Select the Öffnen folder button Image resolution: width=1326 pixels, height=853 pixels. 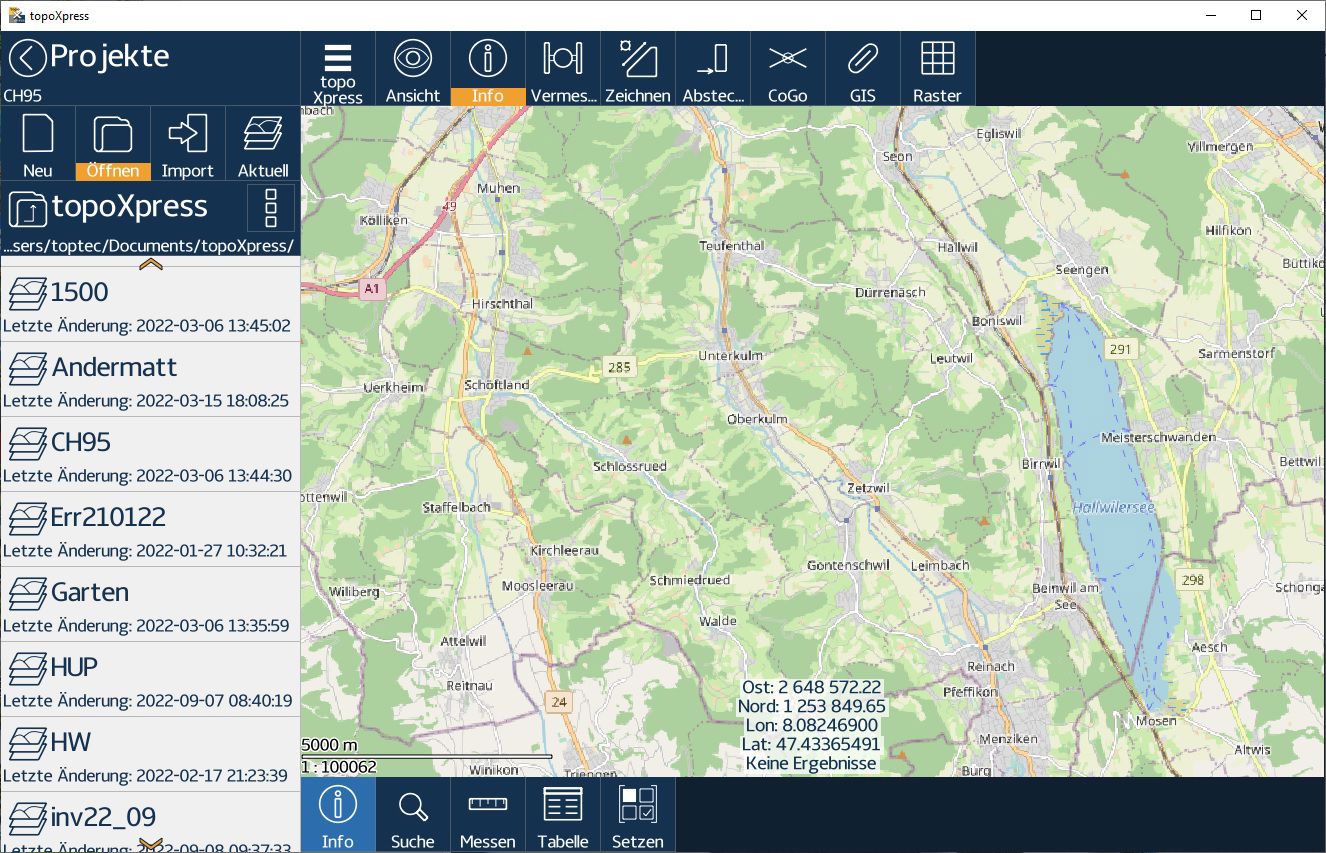tap(113, 144)
